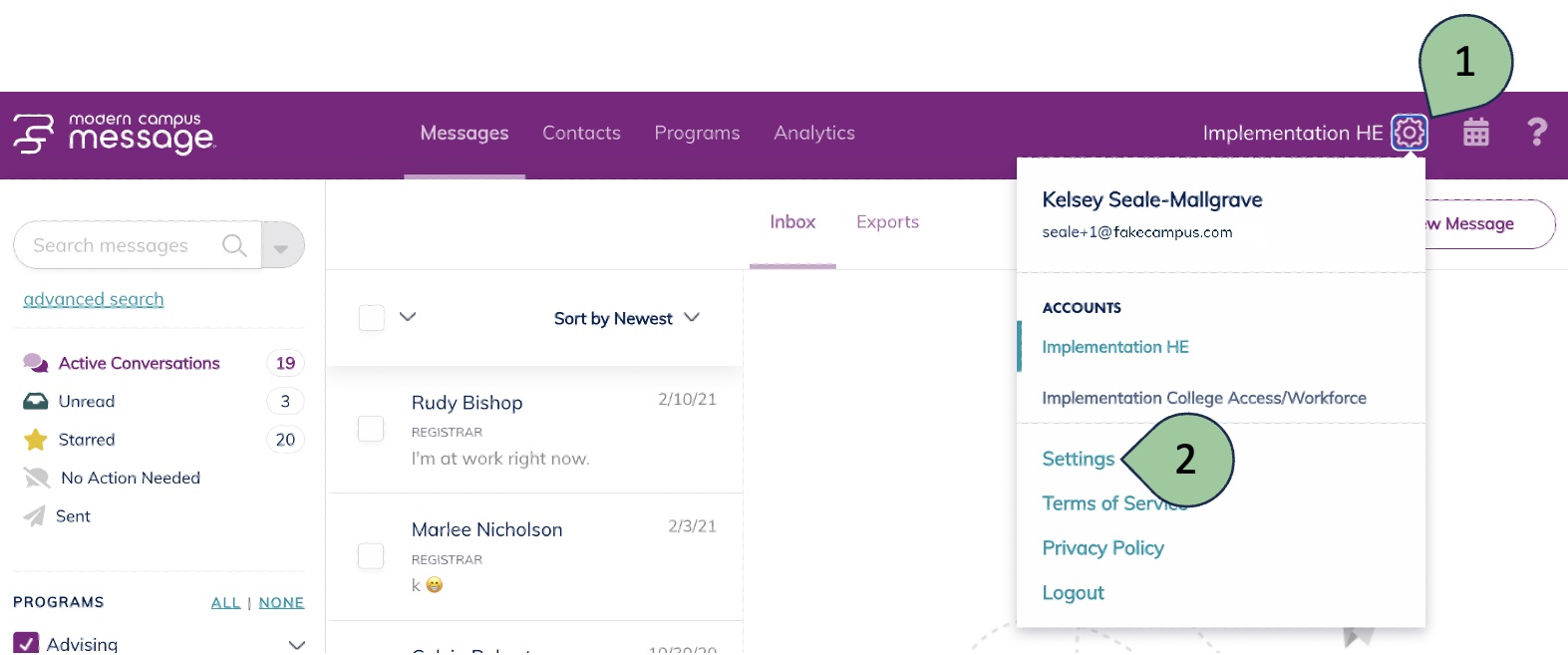Click the NONE programs link

pos(281,602)
